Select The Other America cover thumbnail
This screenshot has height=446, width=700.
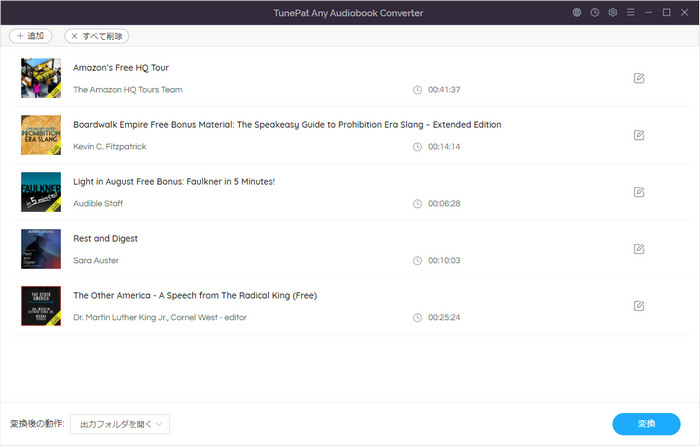coord(41,306)
